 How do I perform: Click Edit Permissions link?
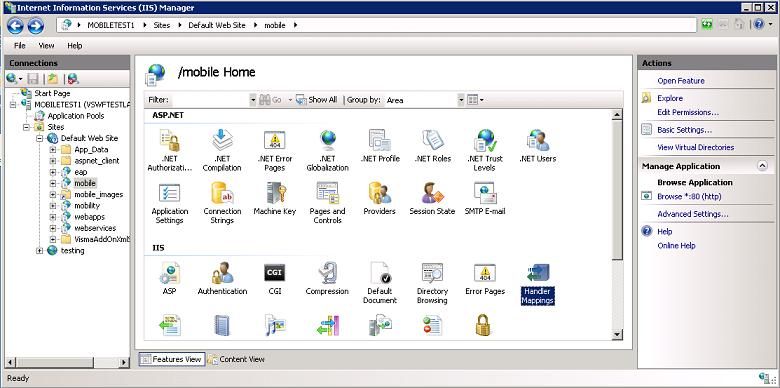point(688,112)
